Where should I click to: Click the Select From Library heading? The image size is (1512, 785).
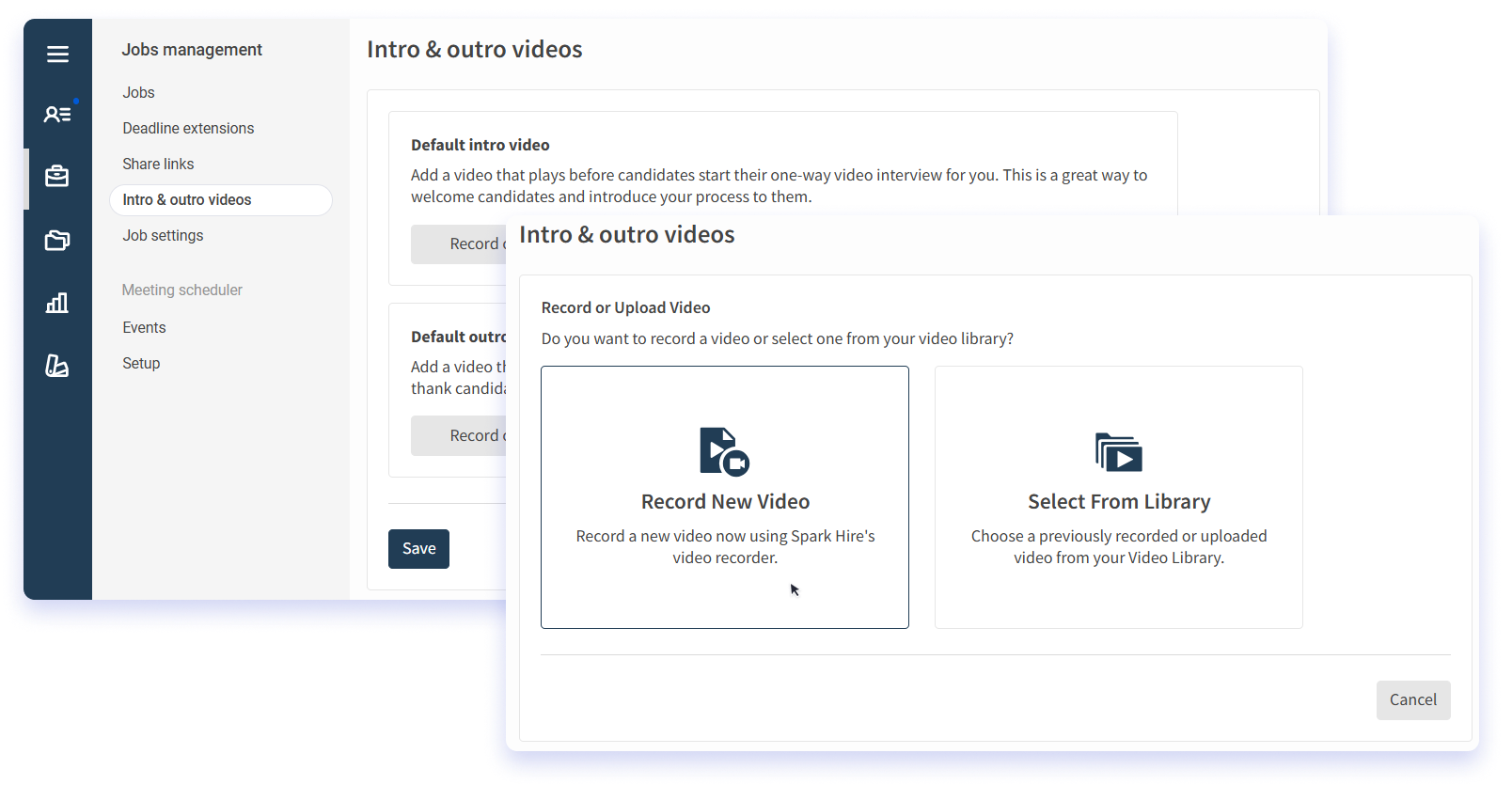[x=1119, y=502]
